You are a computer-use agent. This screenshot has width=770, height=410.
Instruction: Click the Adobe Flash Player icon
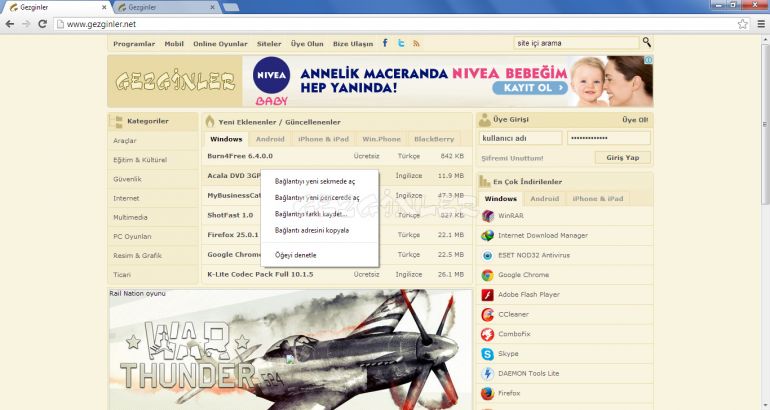488,295
